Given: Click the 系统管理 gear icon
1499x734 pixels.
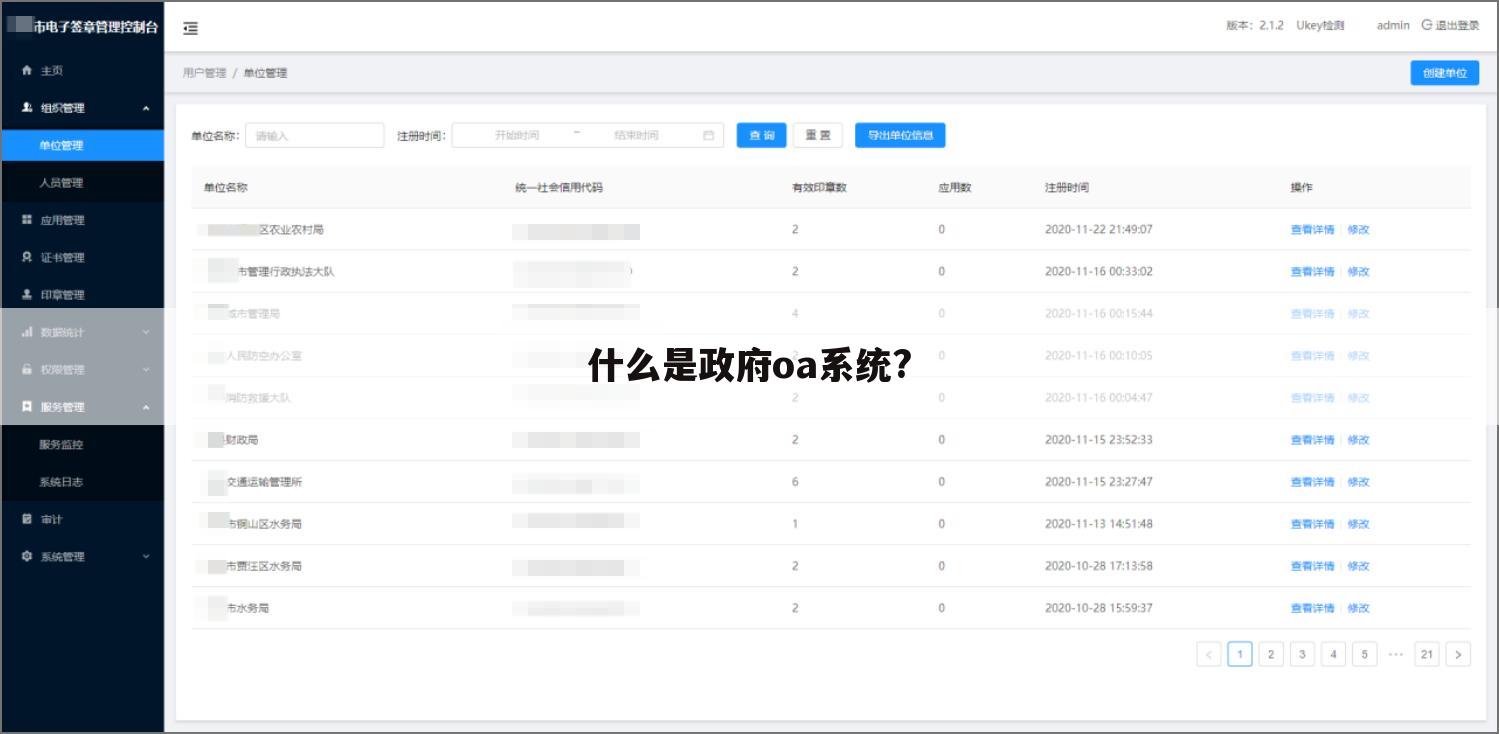Looking at the screenshot, I should click(x=27, y=556).
